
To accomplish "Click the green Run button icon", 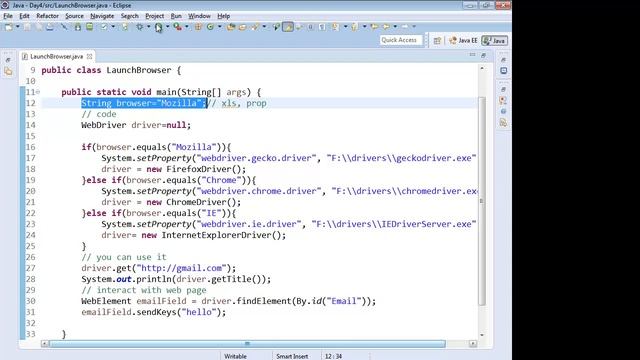I will [158, 27].
